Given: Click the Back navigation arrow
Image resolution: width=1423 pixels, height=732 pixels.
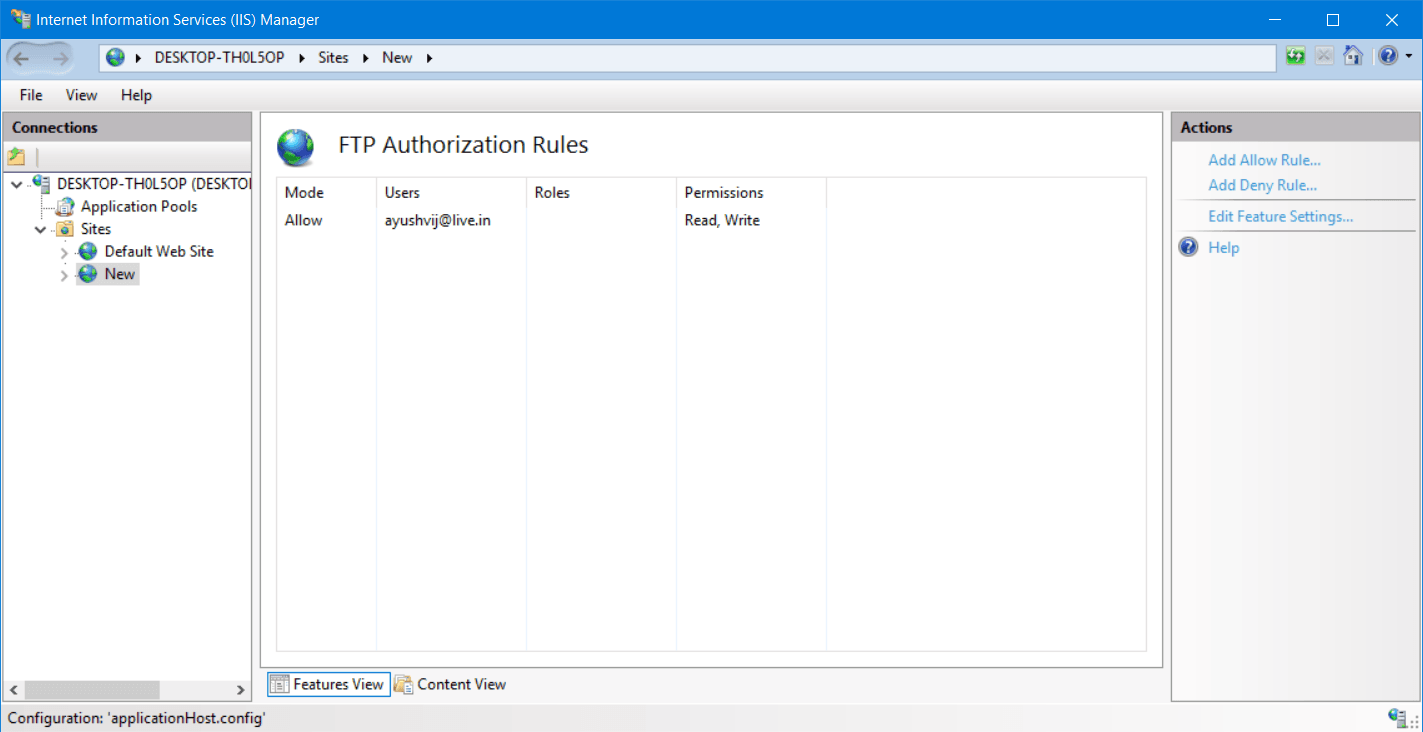Looking at the screenshot, I should 21,58.
